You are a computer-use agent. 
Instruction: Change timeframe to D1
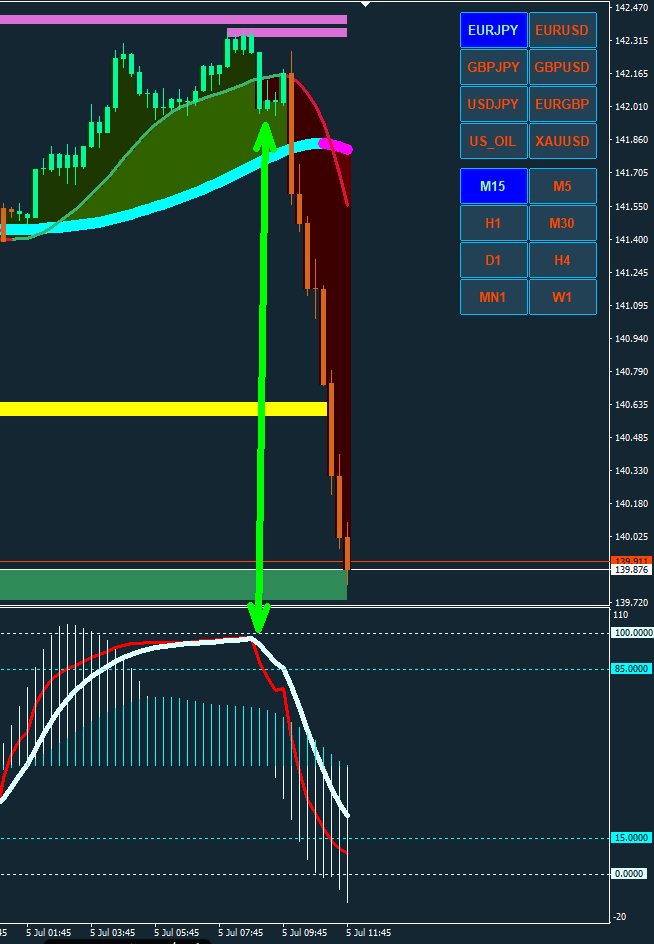pos(494,260)
